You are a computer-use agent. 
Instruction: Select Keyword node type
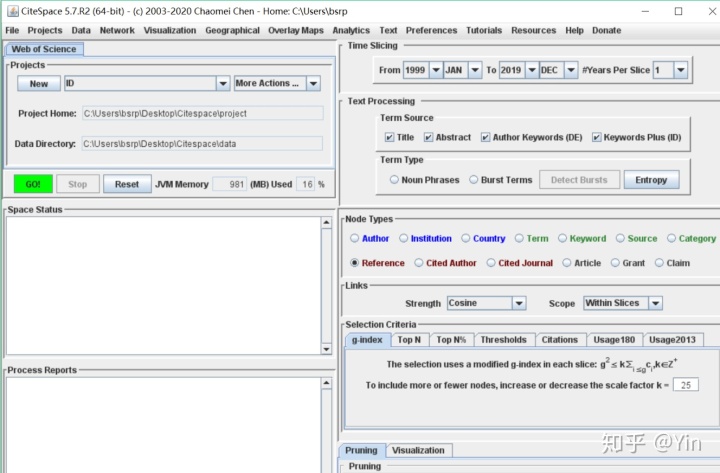point(562,238)
